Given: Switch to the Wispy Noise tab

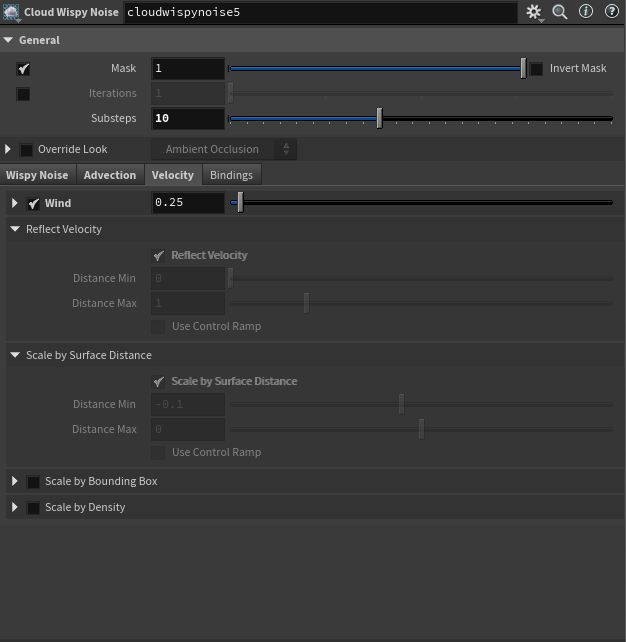Looking at the screenshot, I should pos(37,175).
